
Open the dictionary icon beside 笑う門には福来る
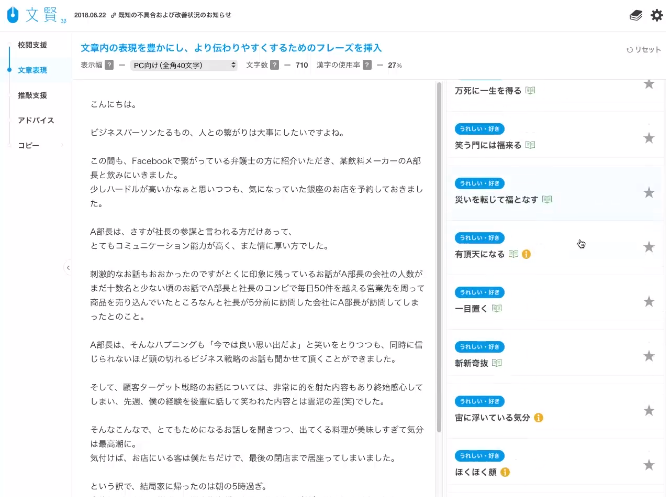click(x=530, y=145)
